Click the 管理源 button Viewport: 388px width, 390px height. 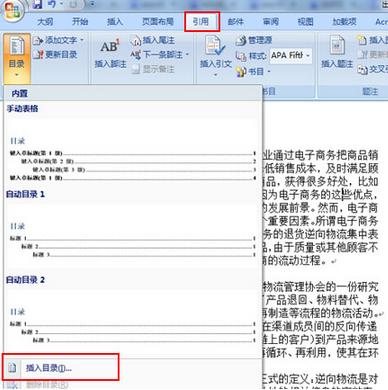click(x=254, y=40)
